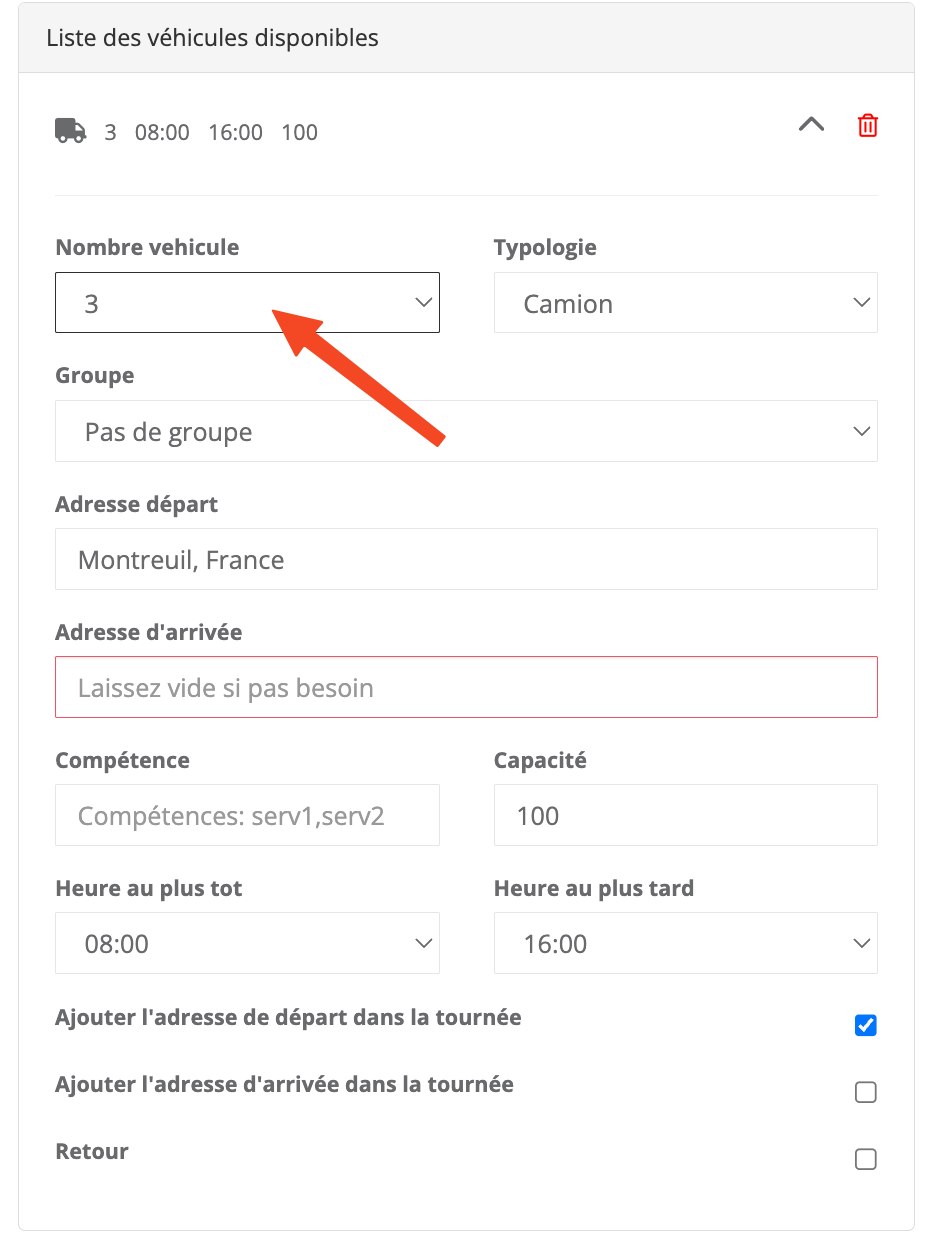Focus the Adresse d'arrivée field
930x1248 pixels.
click(466, 688)
